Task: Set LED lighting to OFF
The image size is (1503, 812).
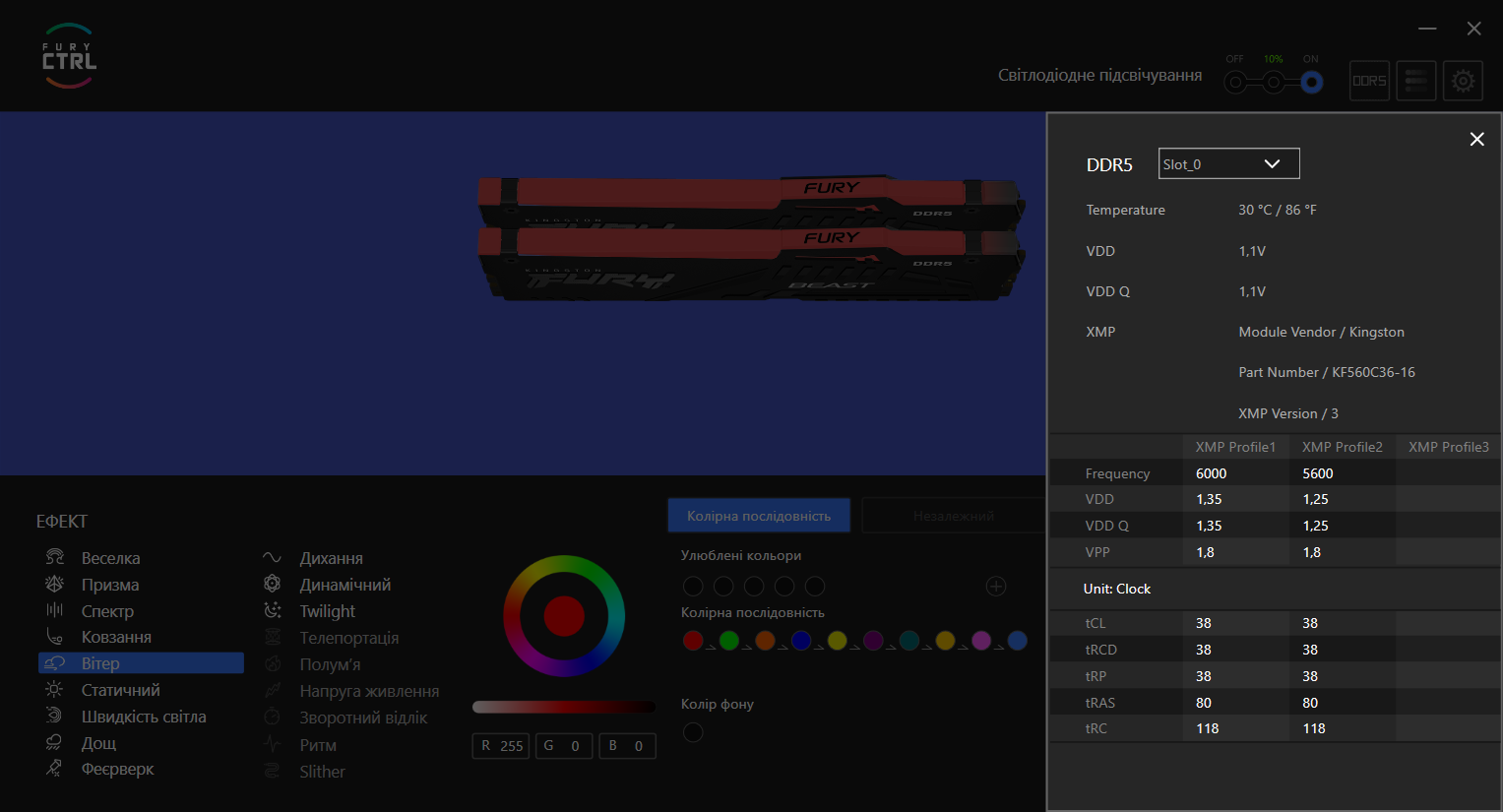Action: click(x=1235, y=83)
